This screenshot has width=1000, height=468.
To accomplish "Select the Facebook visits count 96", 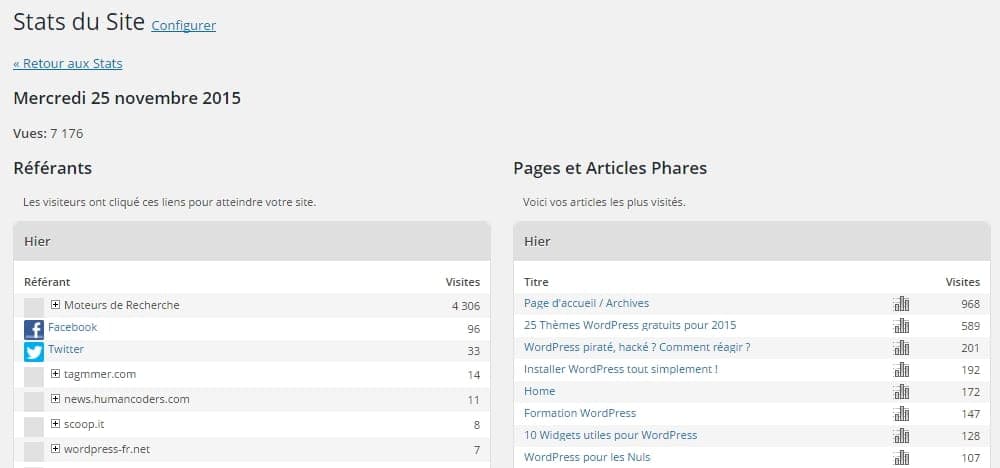I will point(473,329).
